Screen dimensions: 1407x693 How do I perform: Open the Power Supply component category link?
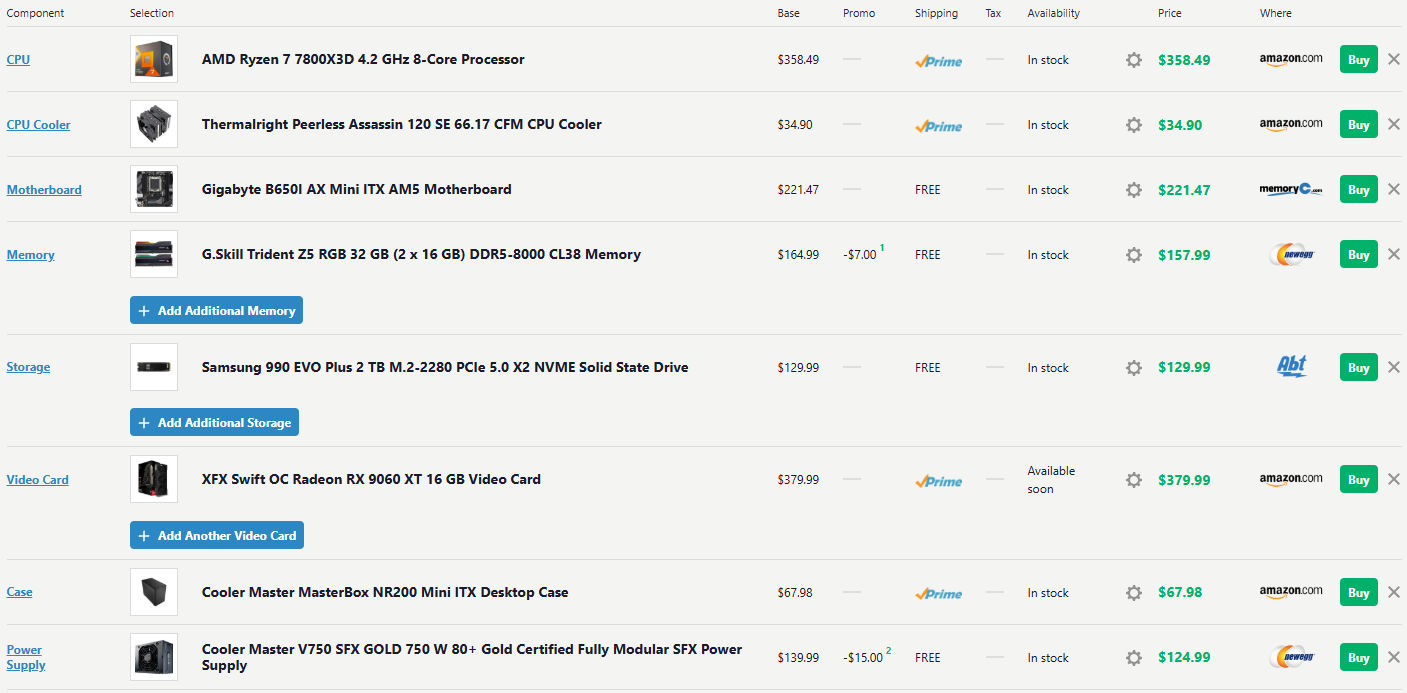26,657
